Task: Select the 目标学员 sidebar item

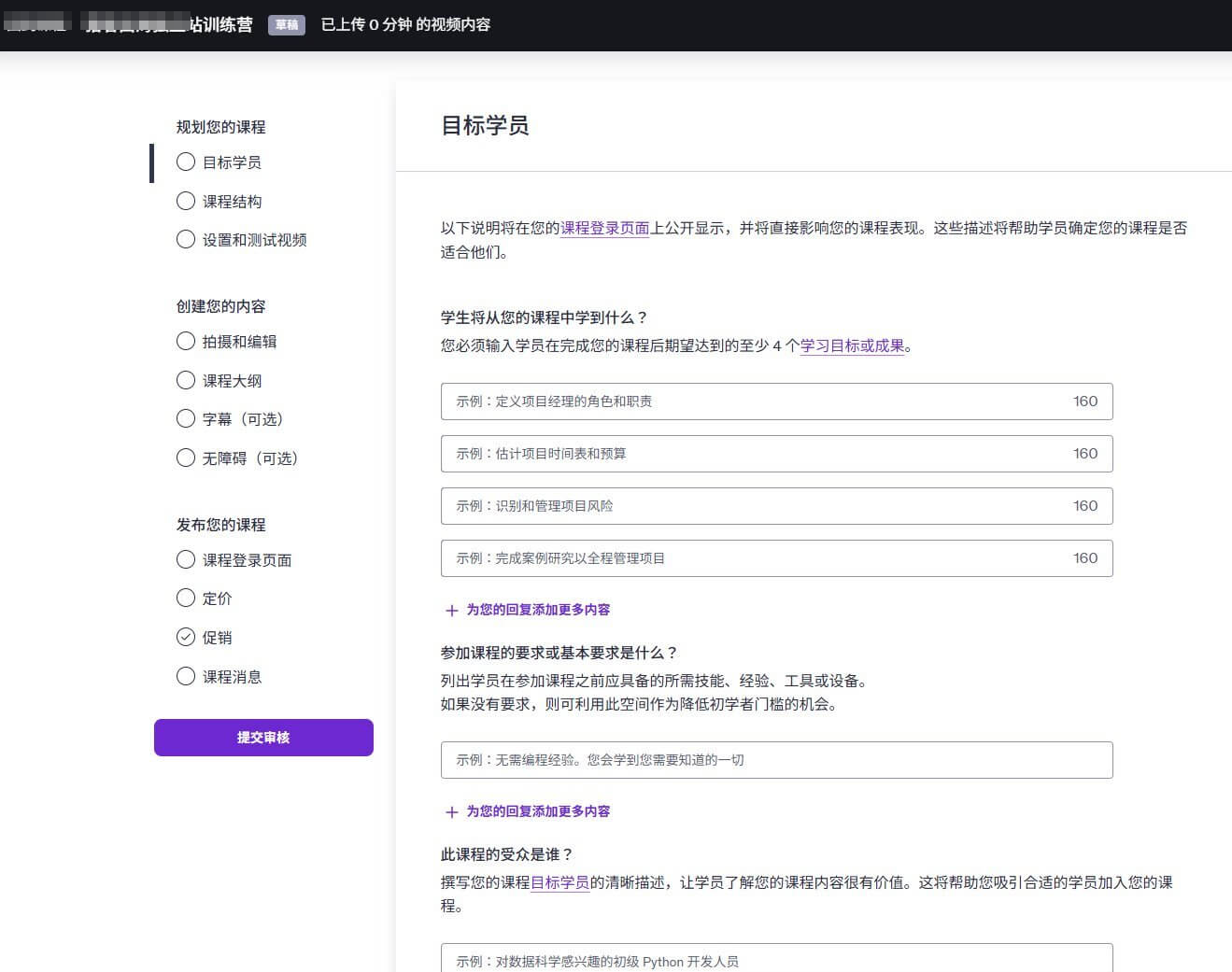Action: [x=233, y=162]
